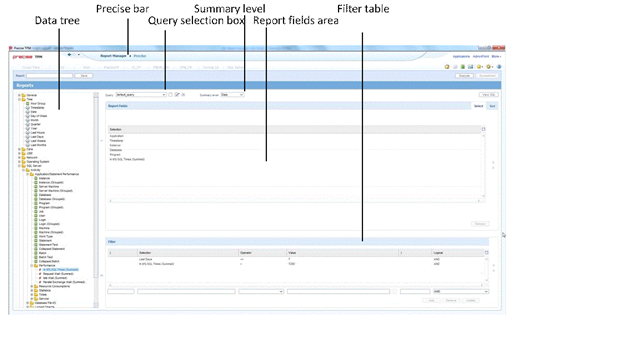
Task: Click the View SQL button
Action: point(488,95)
